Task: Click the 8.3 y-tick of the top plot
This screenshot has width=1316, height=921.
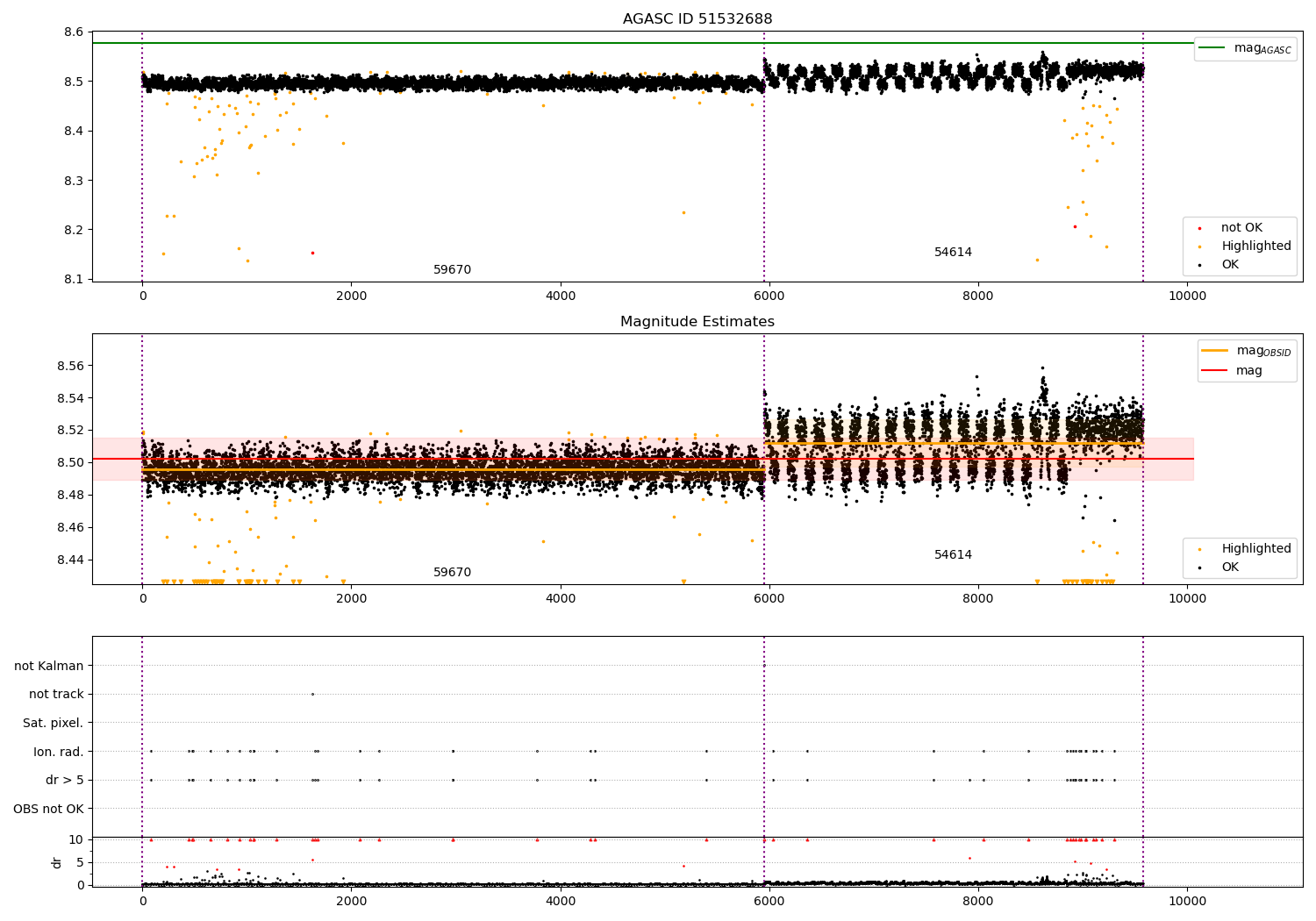Action: 74,181
